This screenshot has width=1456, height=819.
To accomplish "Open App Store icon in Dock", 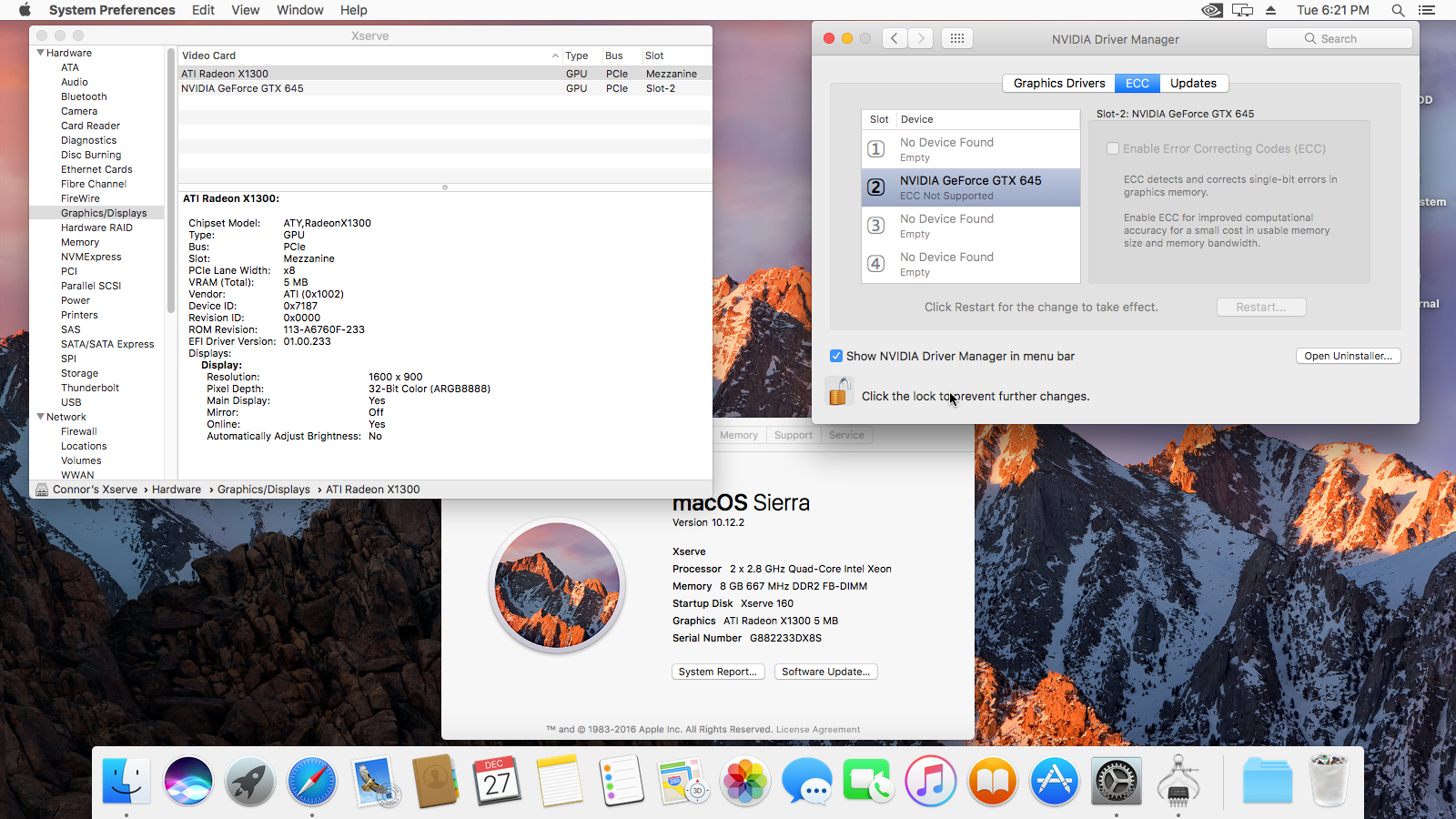I will point(1055,781).
